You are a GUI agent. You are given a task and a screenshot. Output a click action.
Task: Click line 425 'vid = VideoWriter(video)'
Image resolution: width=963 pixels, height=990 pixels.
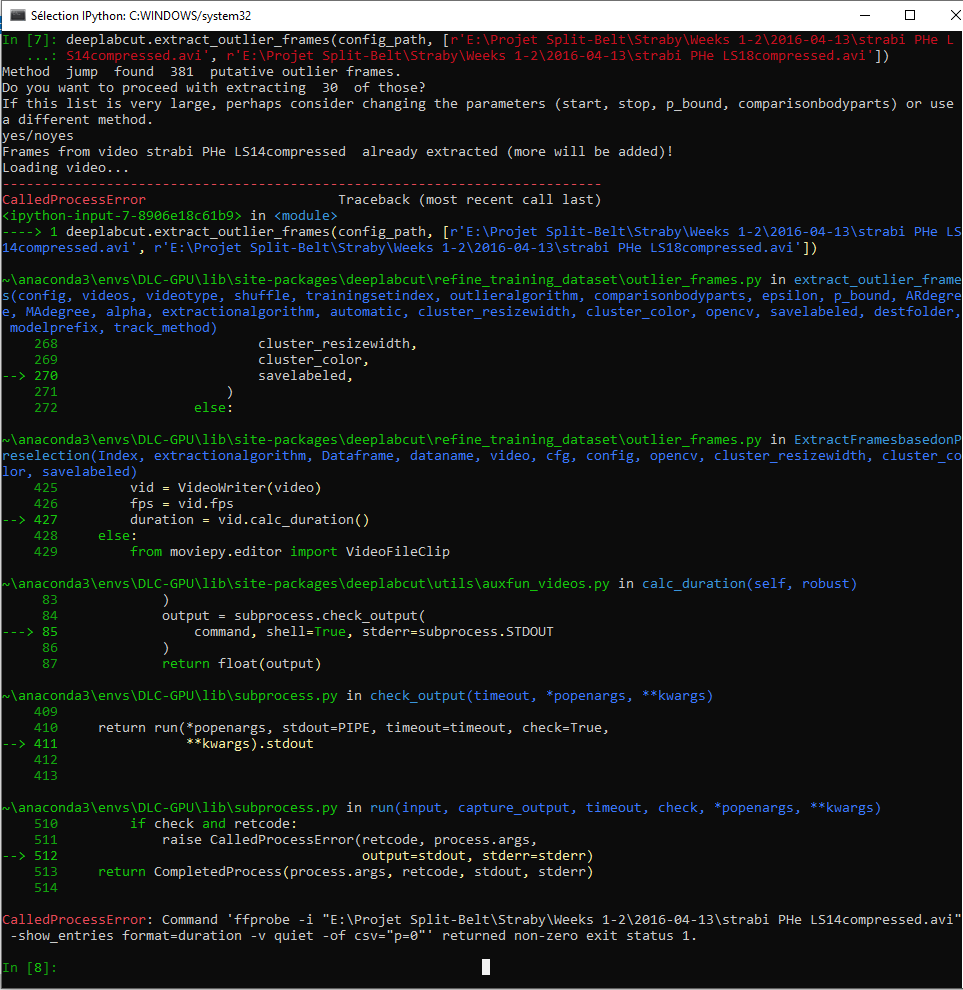tap(177, 487)
